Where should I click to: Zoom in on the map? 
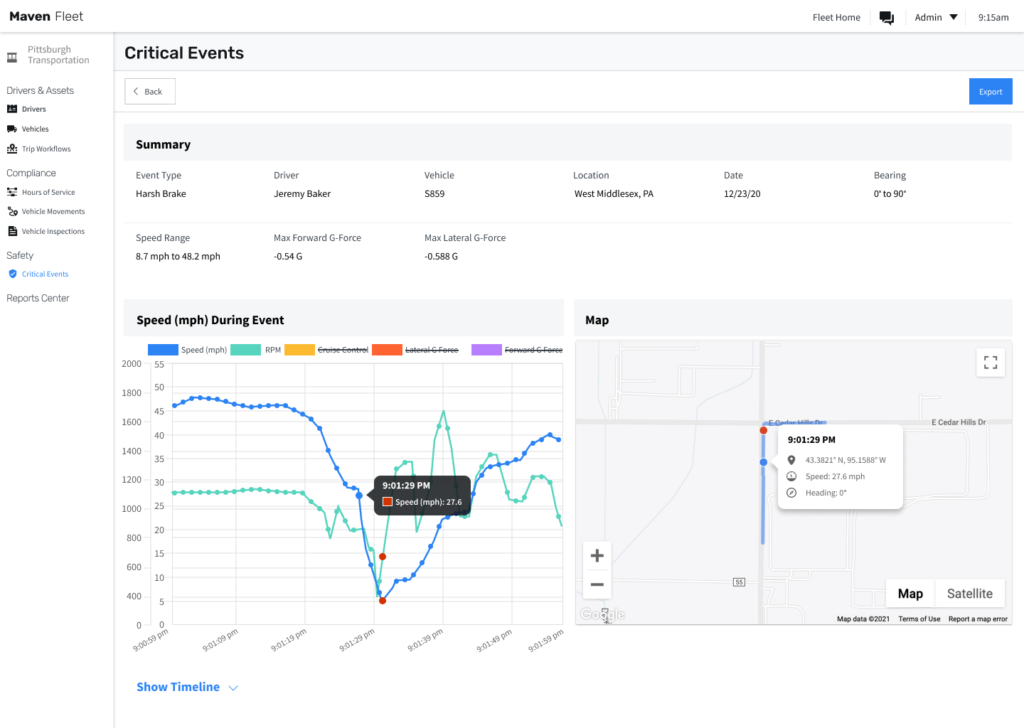click(x=597, y=556)
